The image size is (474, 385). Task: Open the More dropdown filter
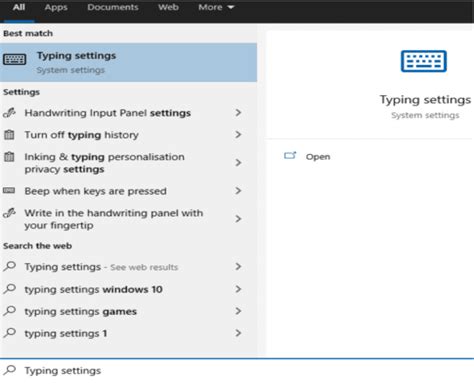click(x=216, y=7)
